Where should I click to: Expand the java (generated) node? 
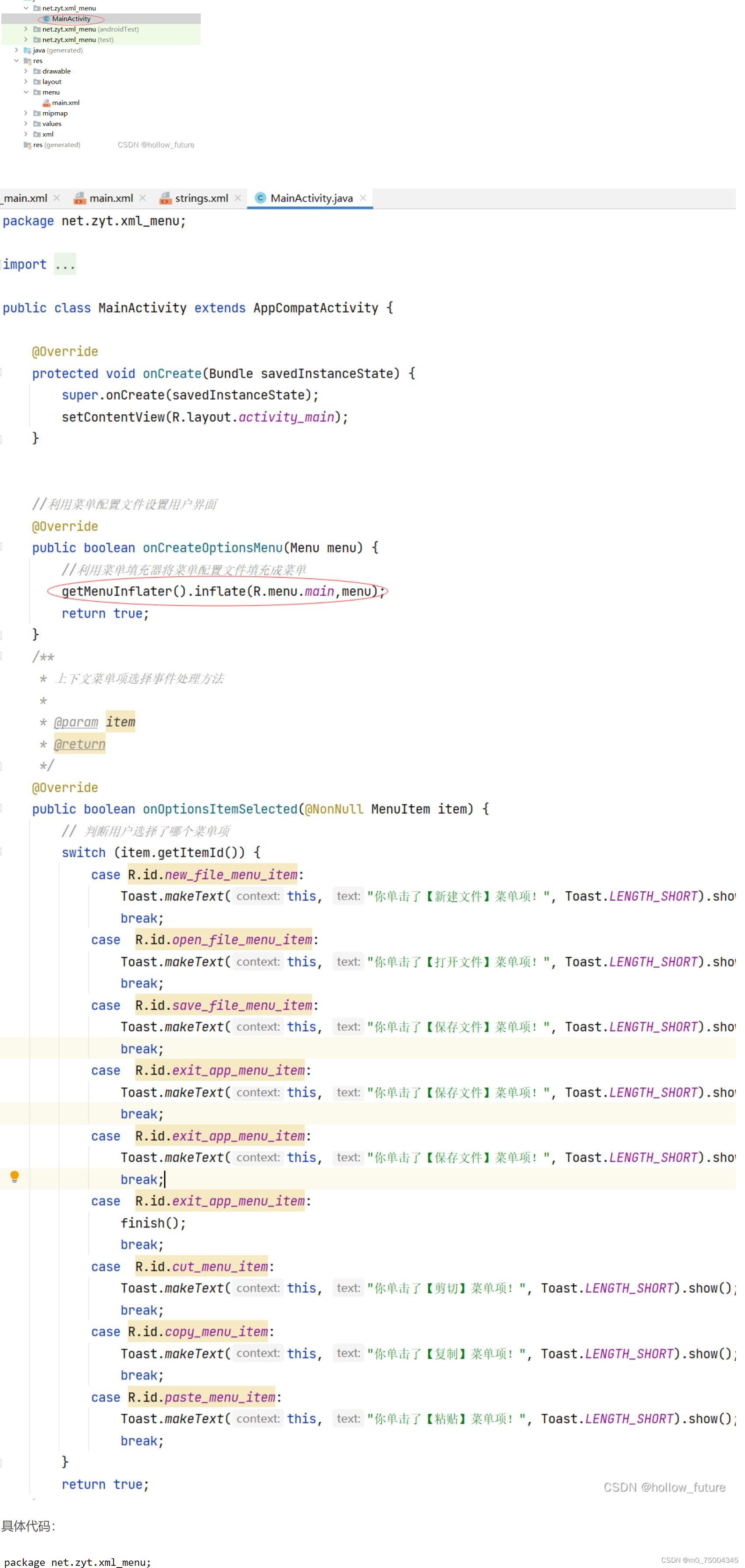point(17,50)
